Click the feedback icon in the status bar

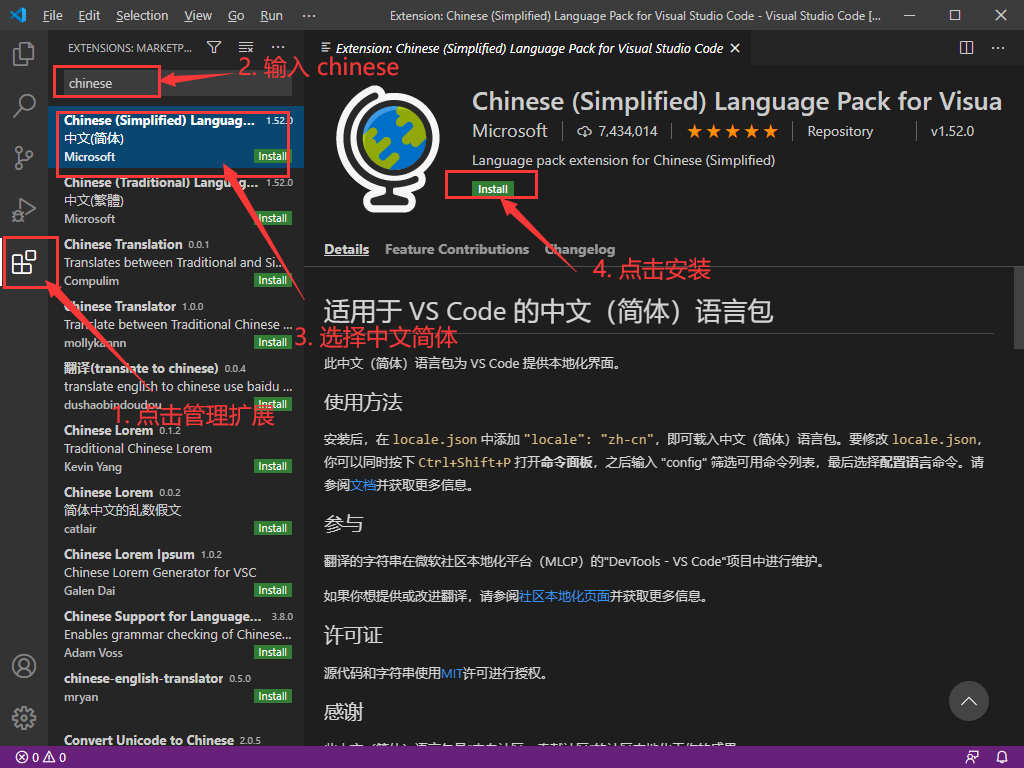972,757
